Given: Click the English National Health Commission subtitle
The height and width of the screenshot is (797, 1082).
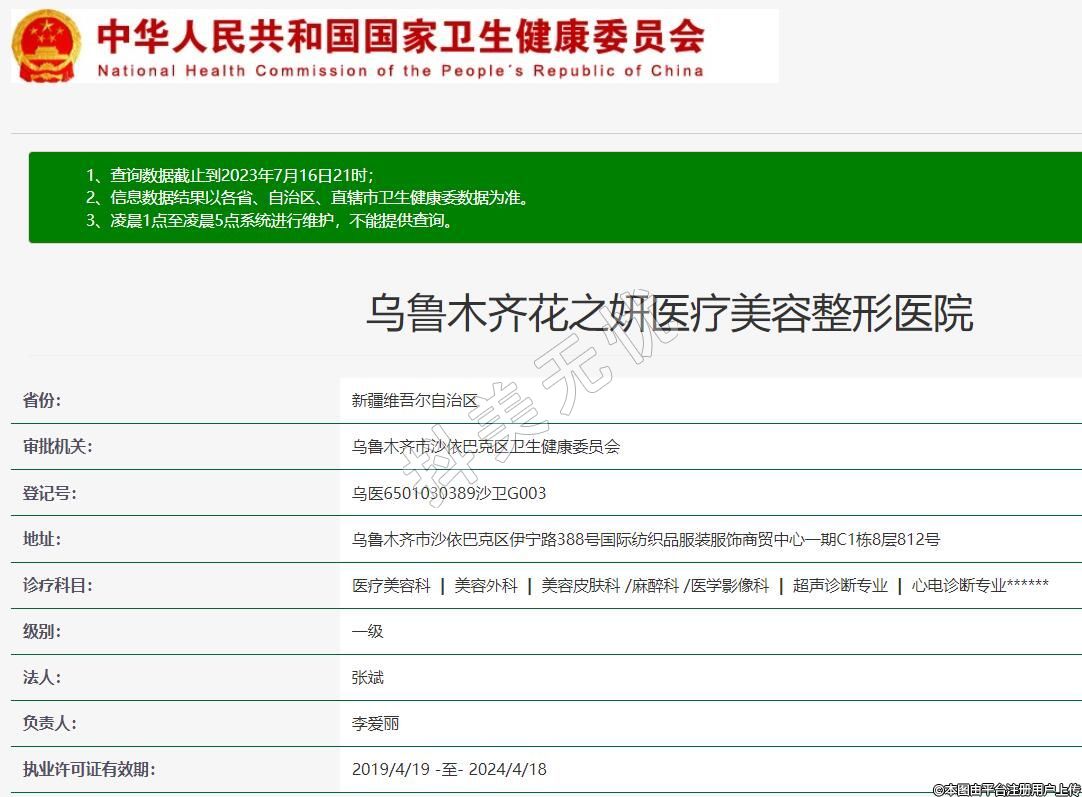Looking at the screenshot, I should pos(400,71).
